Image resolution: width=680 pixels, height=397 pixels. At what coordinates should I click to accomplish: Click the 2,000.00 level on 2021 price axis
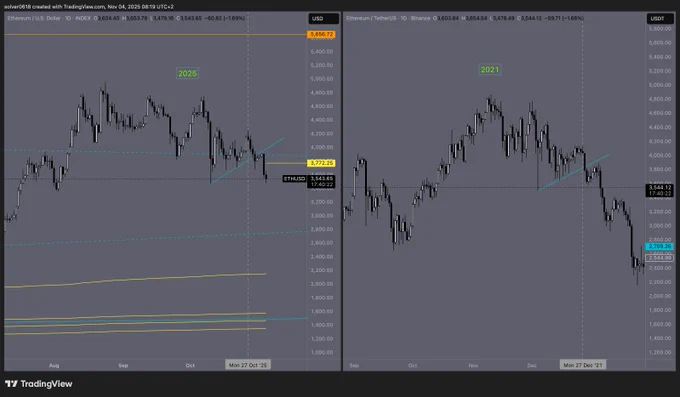[660, 296]
